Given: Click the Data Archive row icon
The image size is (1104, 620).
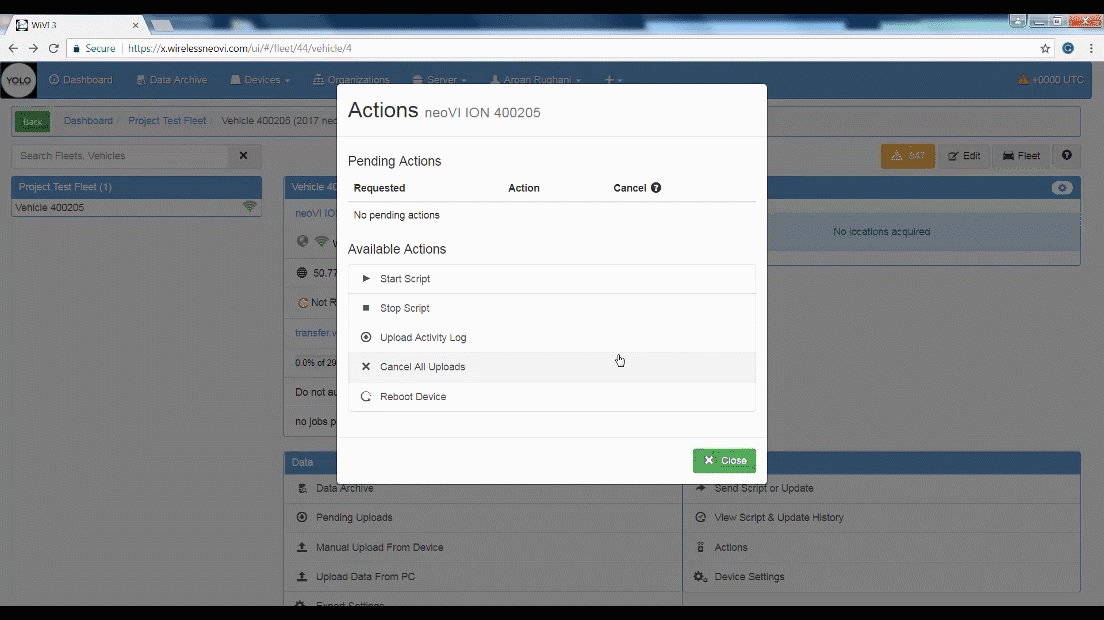Looking at the screenshot, I should click(302, 488).
